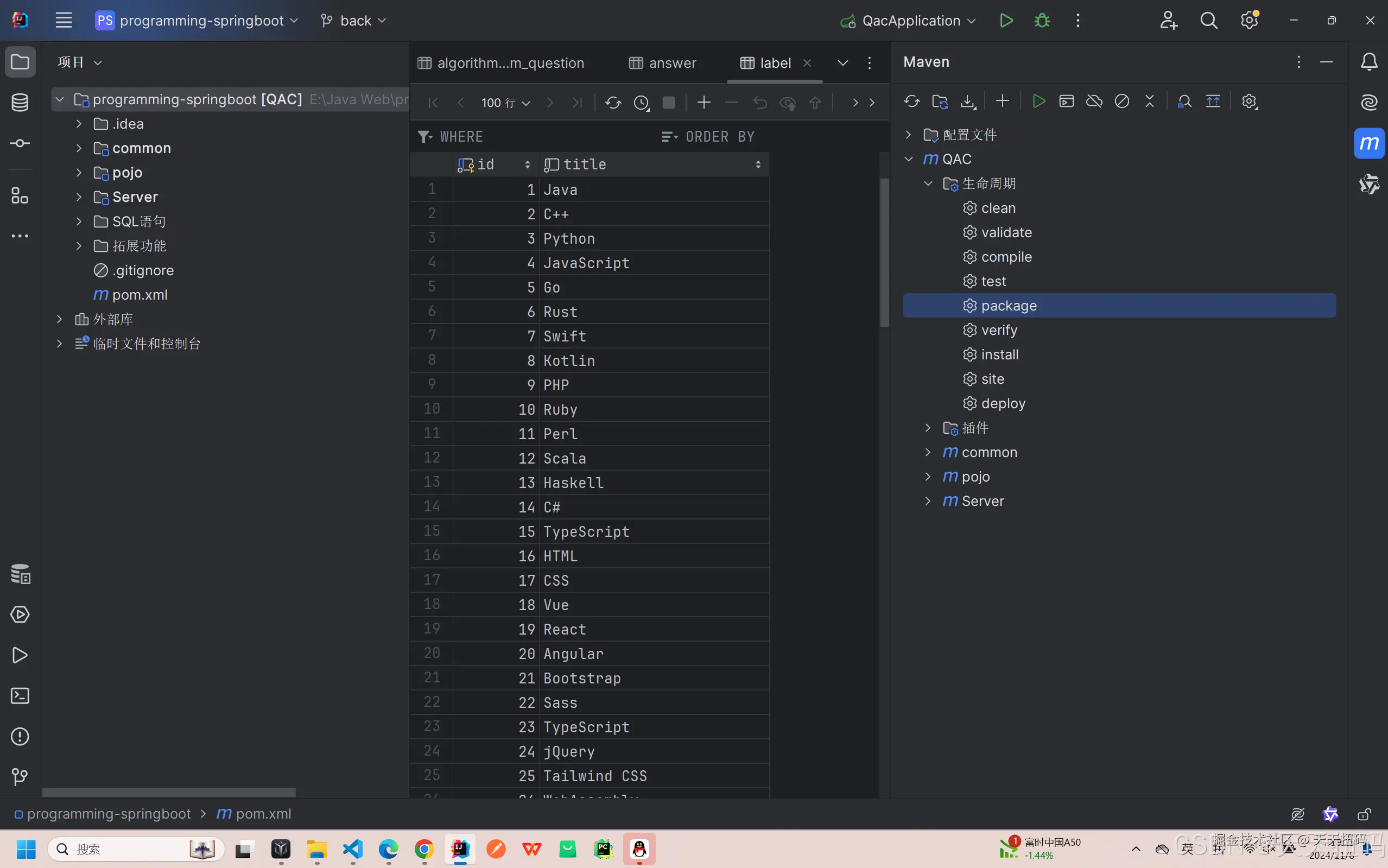Open the Database tool window icon
Image resolution: width=1388 pixels, height=868 pixels.
(x=20, y=103)
